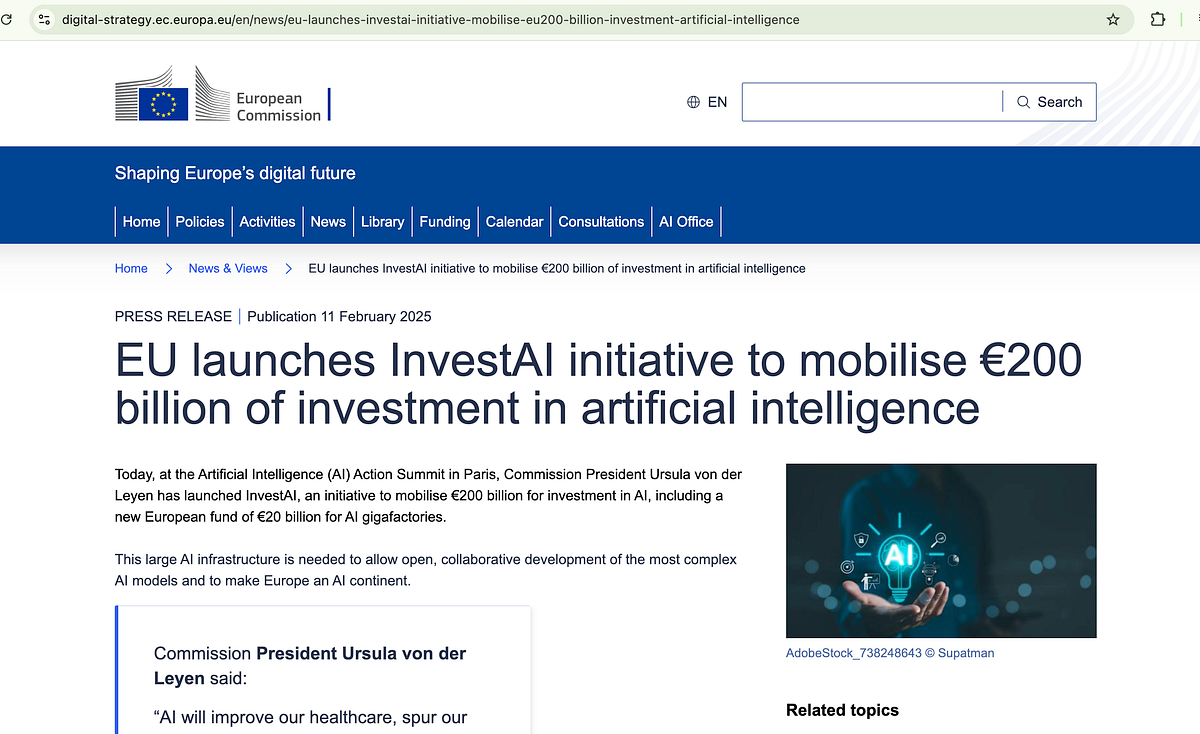The height and width of the screenshot is (734, 1200).
Task: Open the Calendar section
Action: (x=514, y=221)
